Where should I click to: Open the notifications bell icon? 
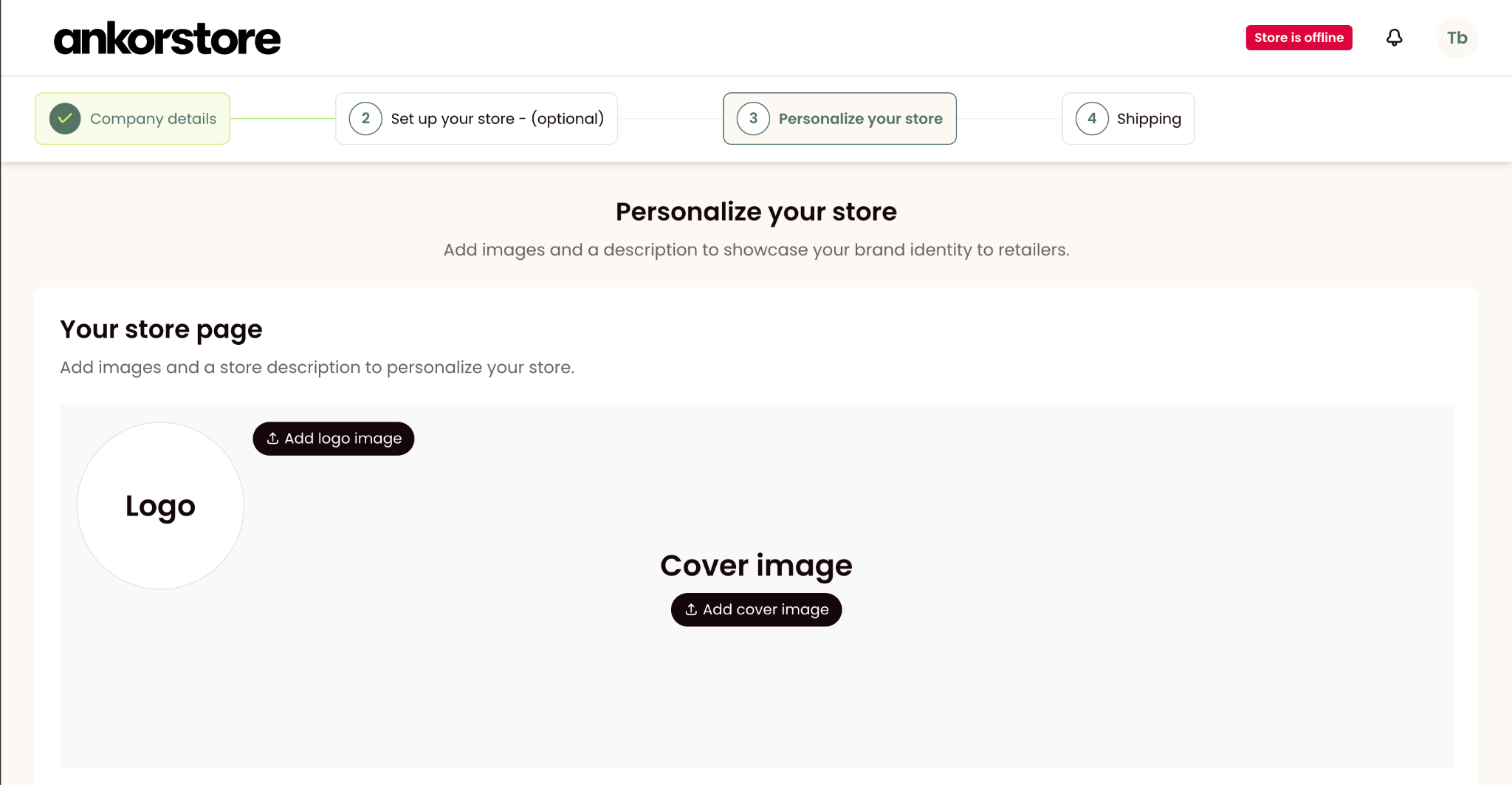coord(1394,38)
